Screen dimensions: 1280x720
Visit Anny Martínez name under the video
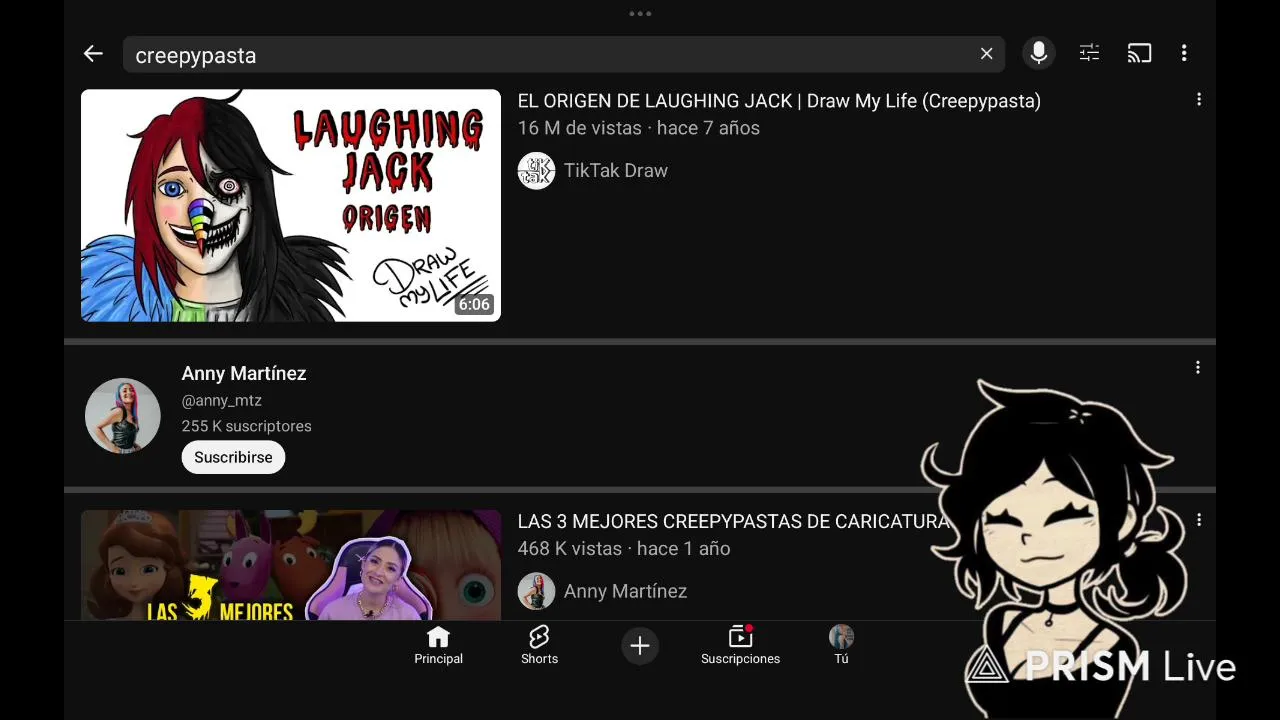click(x=625, y=591)
